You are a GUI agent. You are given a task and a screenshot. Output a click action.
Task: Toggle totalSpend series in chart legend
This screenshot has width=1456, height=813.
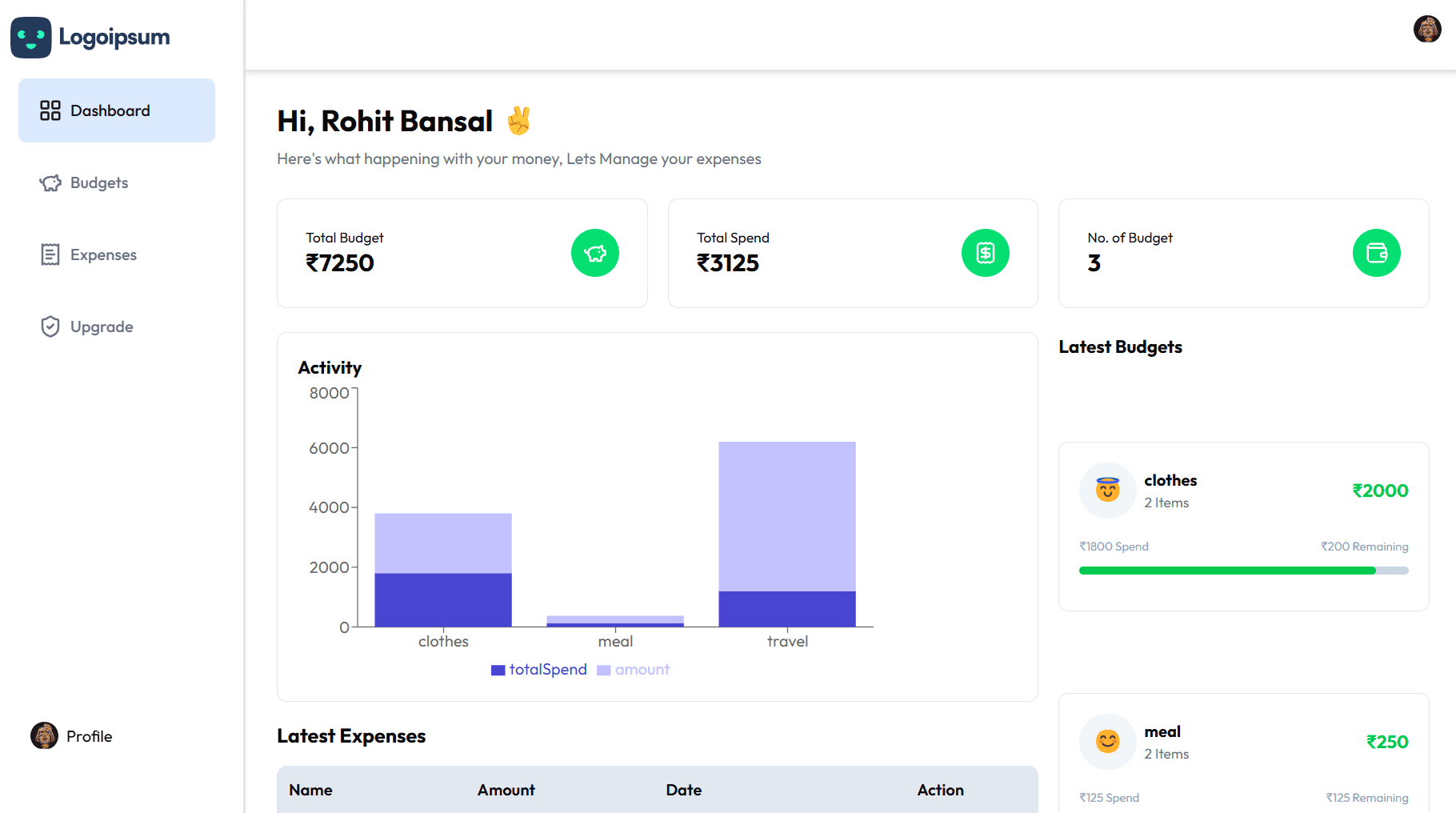pyautogui.click(x=539, y=670)
